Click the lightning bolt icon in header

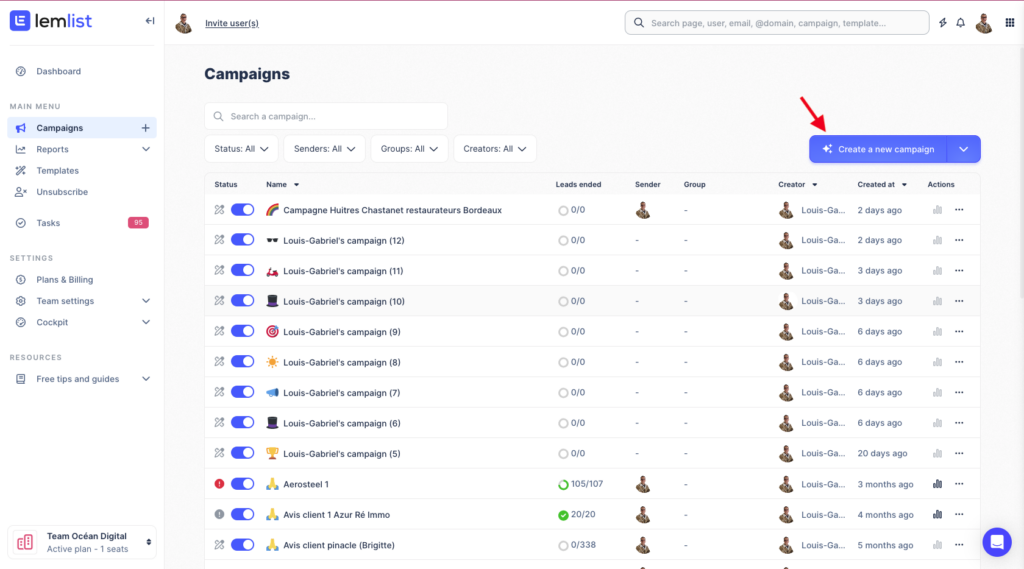(x=942, y=23)
